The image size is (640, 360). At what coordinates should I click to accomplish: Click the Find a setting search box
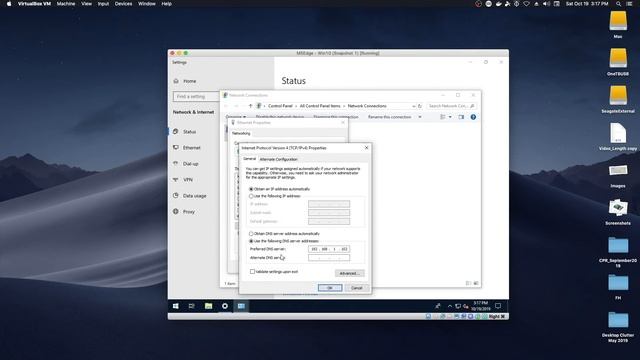tap(196, 97)
